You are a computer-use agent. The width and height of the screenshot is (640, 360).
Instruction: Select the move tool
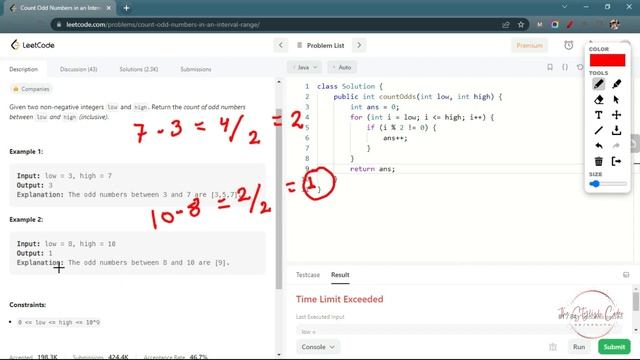[616, 115]
